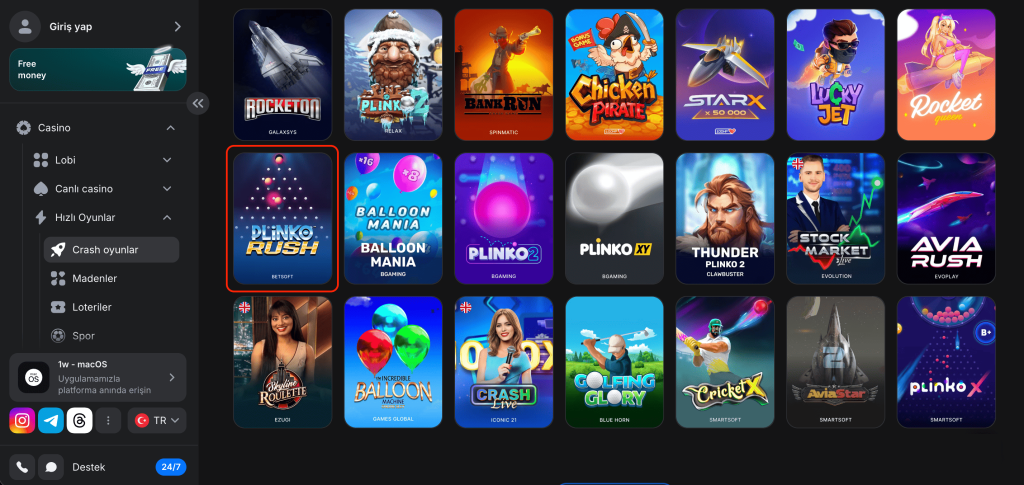The height and width of the screenshot is (485, 1024).
Task: Click the Free money banner
Action: (x=98, y=70)
